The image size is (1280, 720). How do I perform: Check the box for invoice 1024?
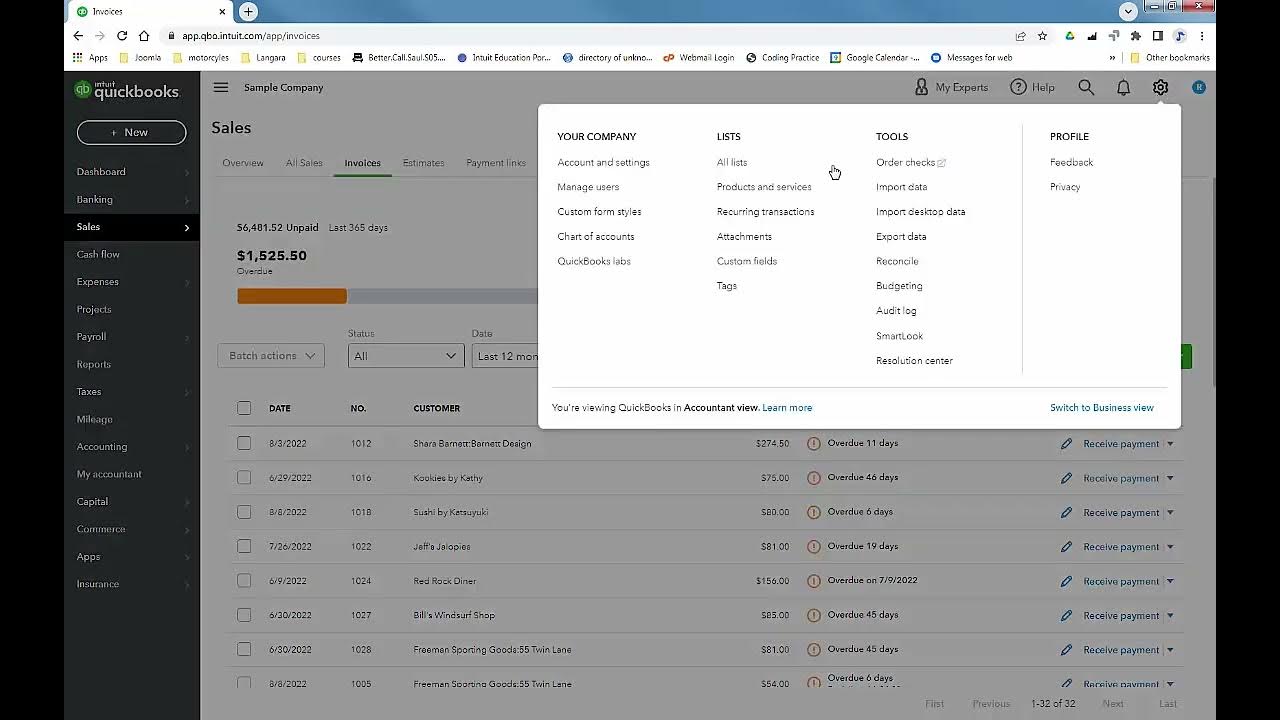point(244,581)
